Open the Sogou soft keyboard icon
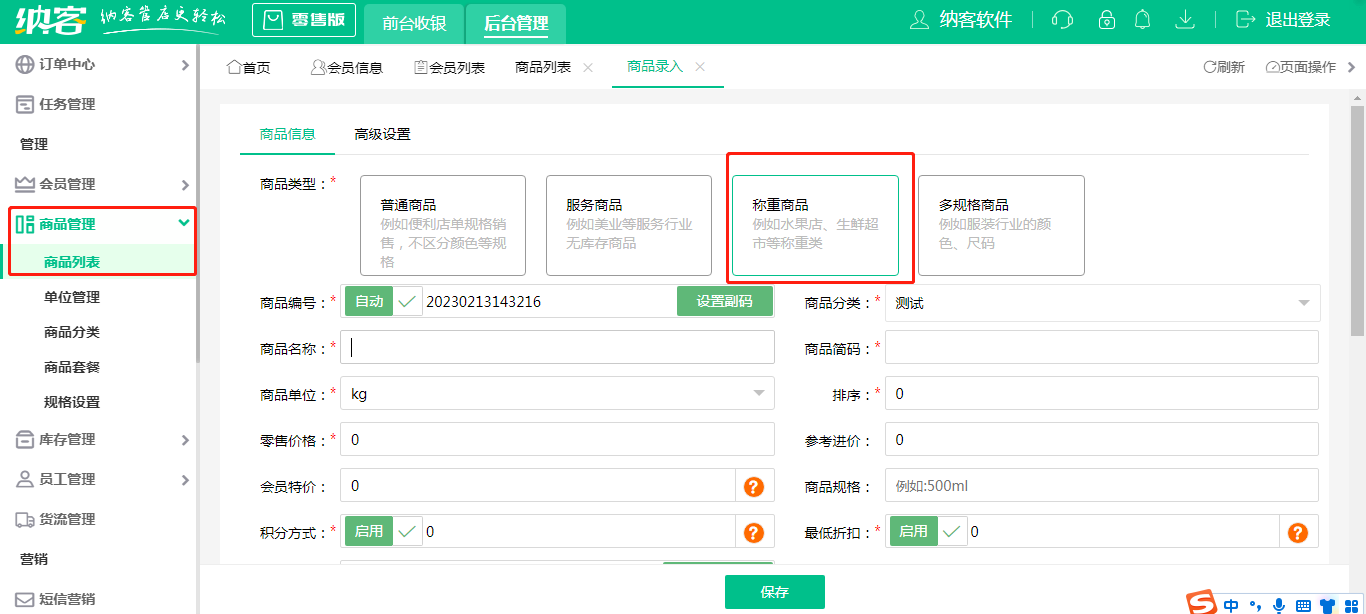The width and height of the screenshot is (1366, 614). coord(1303,605)
